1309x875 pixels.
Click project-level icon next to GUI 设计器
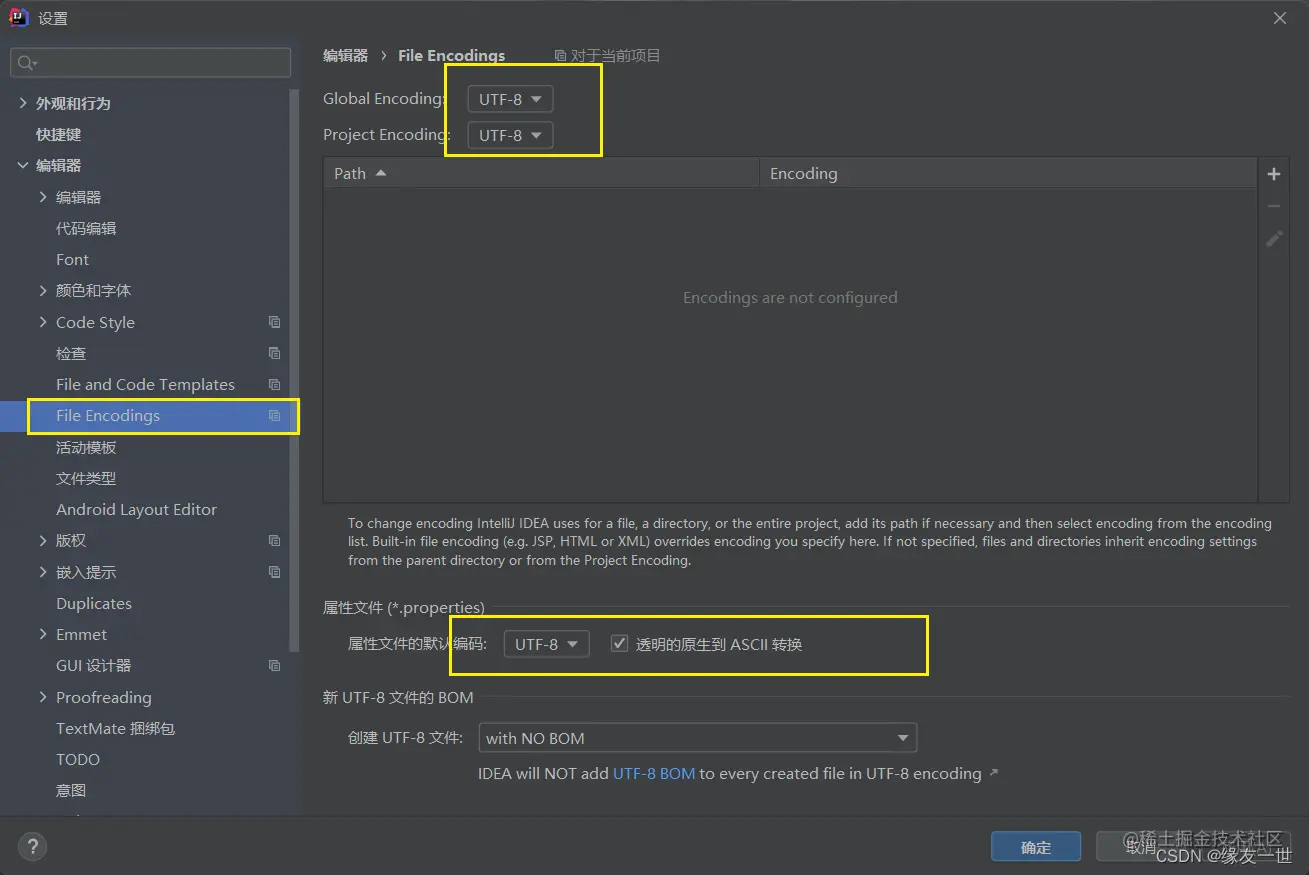(274, 665)
